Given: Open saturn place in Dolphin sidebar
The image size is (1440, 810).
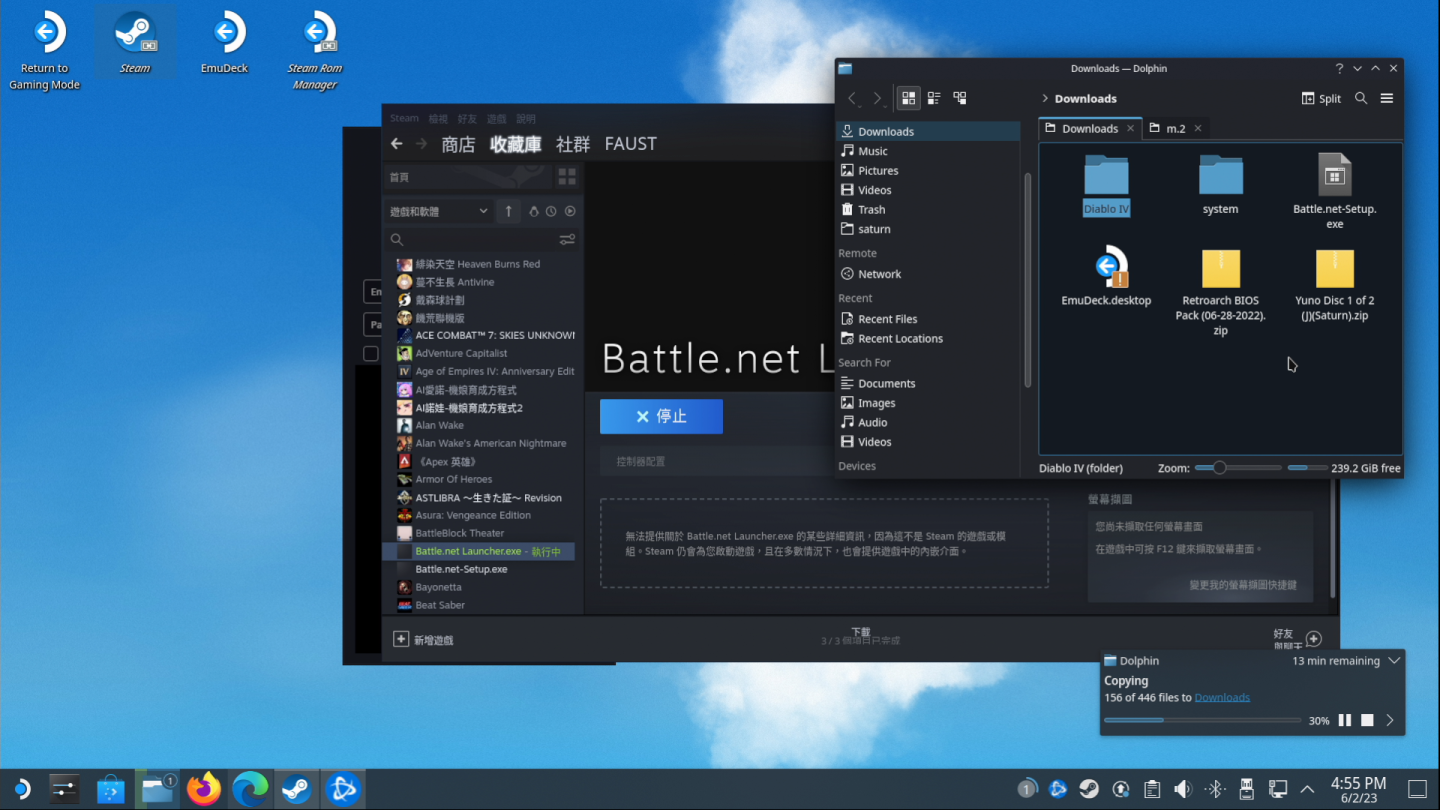Looking at the screenshot, I should click(927, 229).
